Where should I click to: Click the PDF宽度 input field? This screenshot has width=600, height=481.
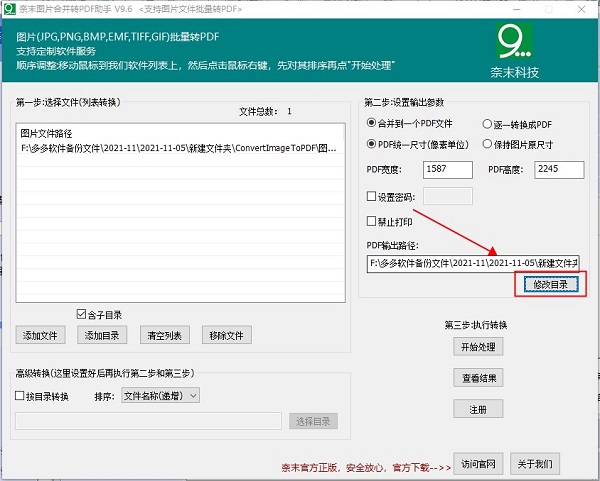click(449, 170)
